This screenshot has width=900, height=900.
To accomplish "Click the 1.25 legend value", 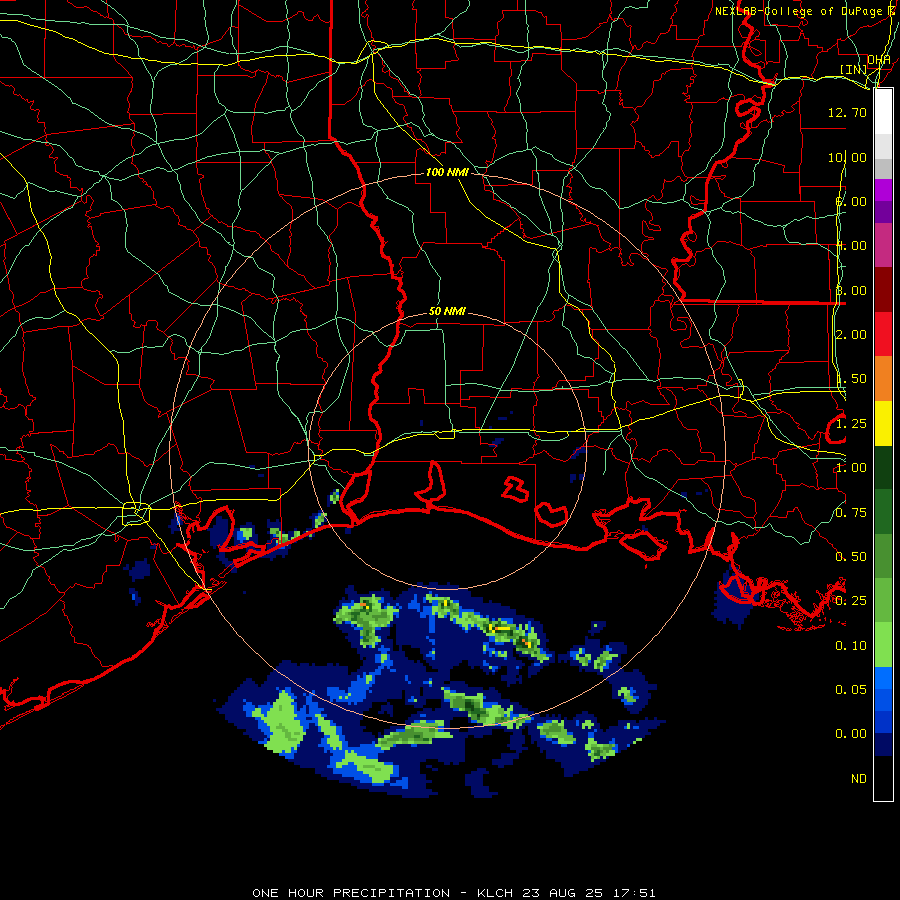I will click(x=851, y=424).
